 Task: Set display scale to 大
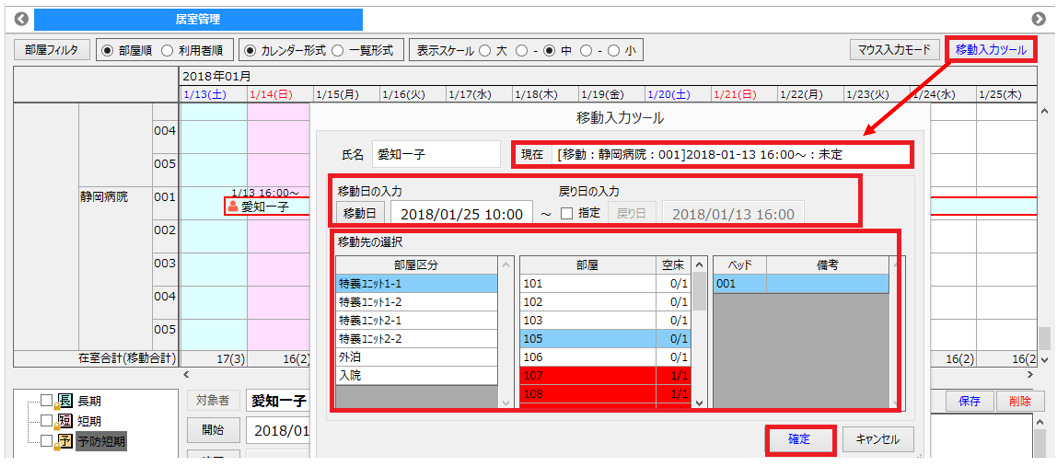click(x=485, y=50)
